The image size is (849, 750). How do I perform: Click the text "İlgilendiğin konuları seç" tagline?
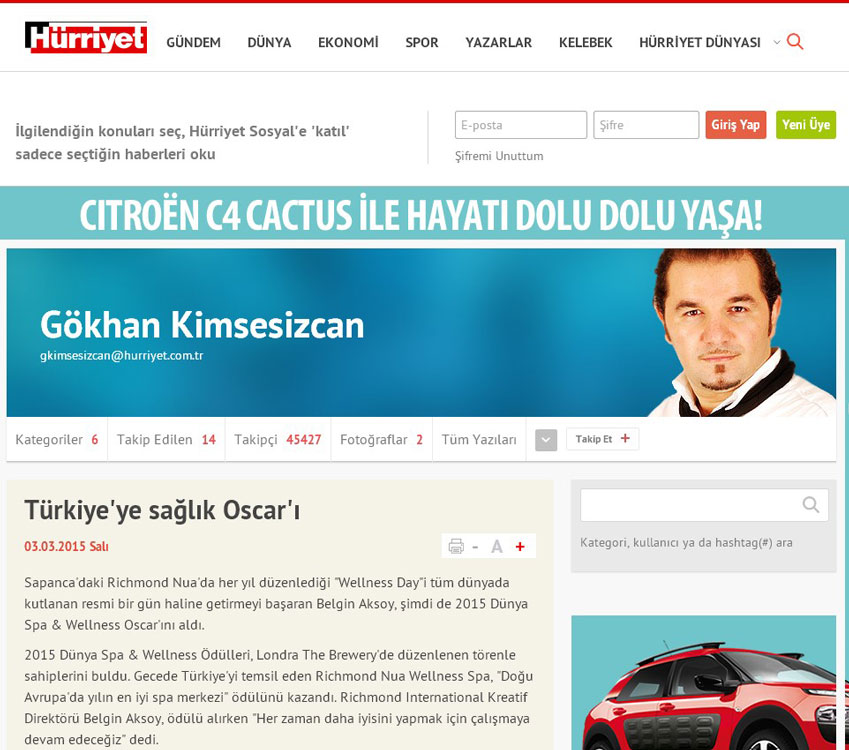(182, 142)
